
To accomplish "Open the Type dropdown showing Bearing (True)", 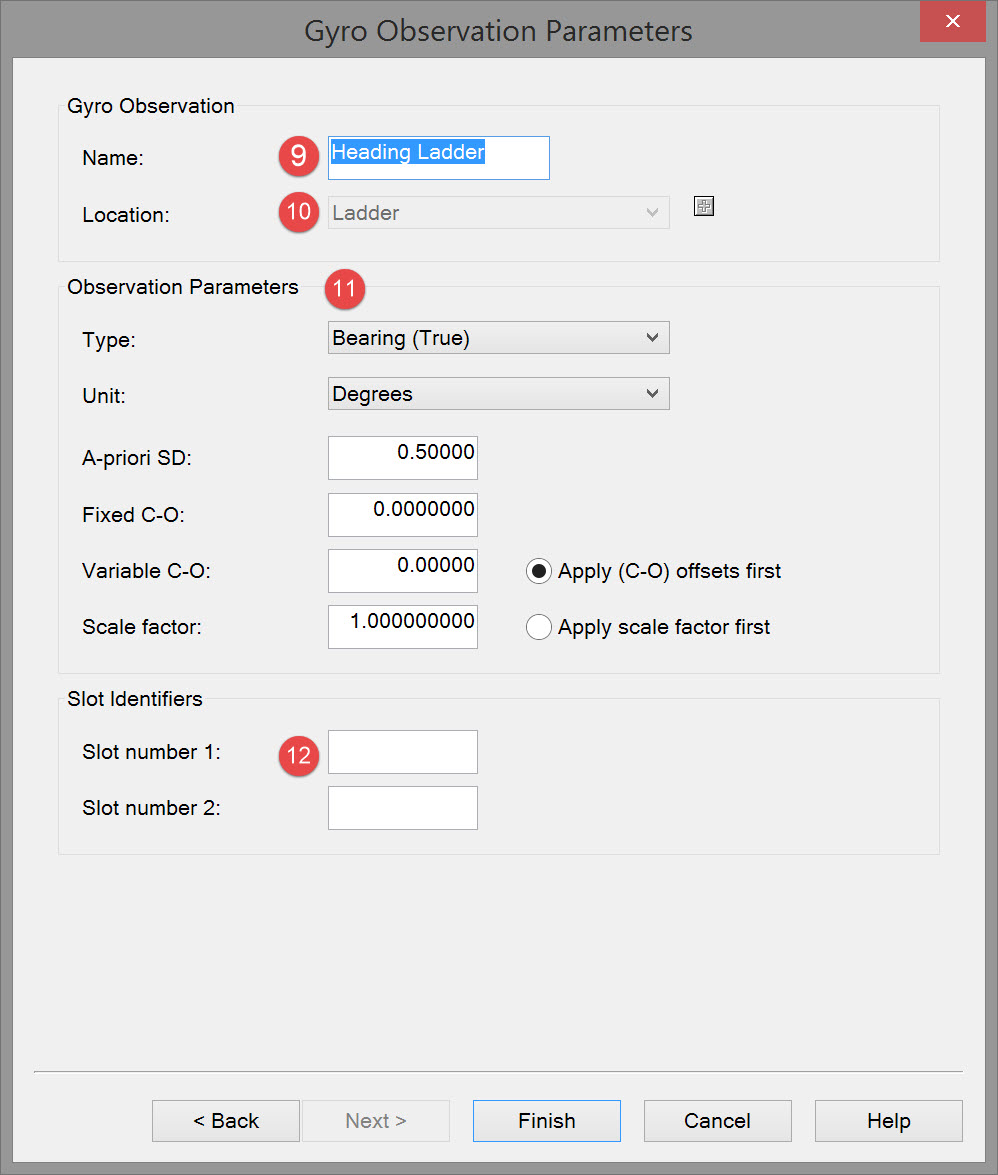I will click(499, 338).
